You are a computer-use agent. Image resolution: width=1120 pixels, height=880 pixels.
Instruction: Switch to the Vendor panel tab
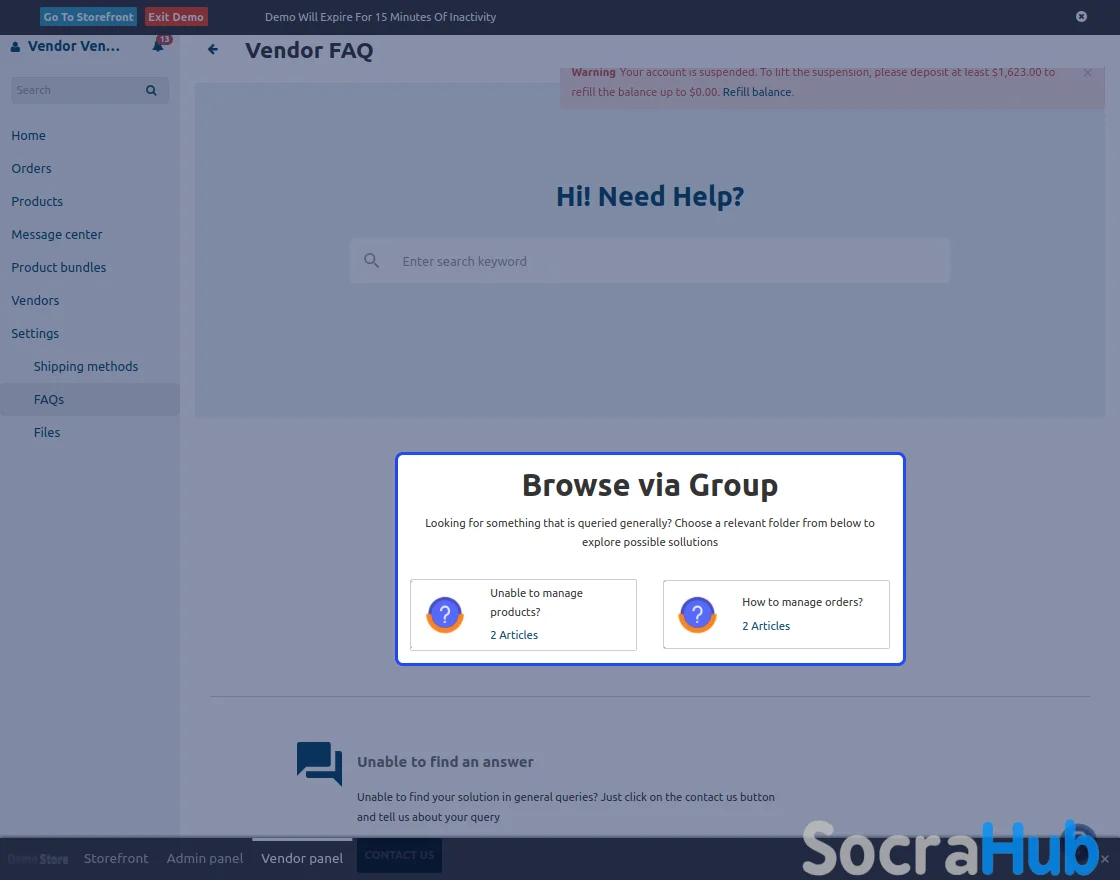[x=302, y=858]
